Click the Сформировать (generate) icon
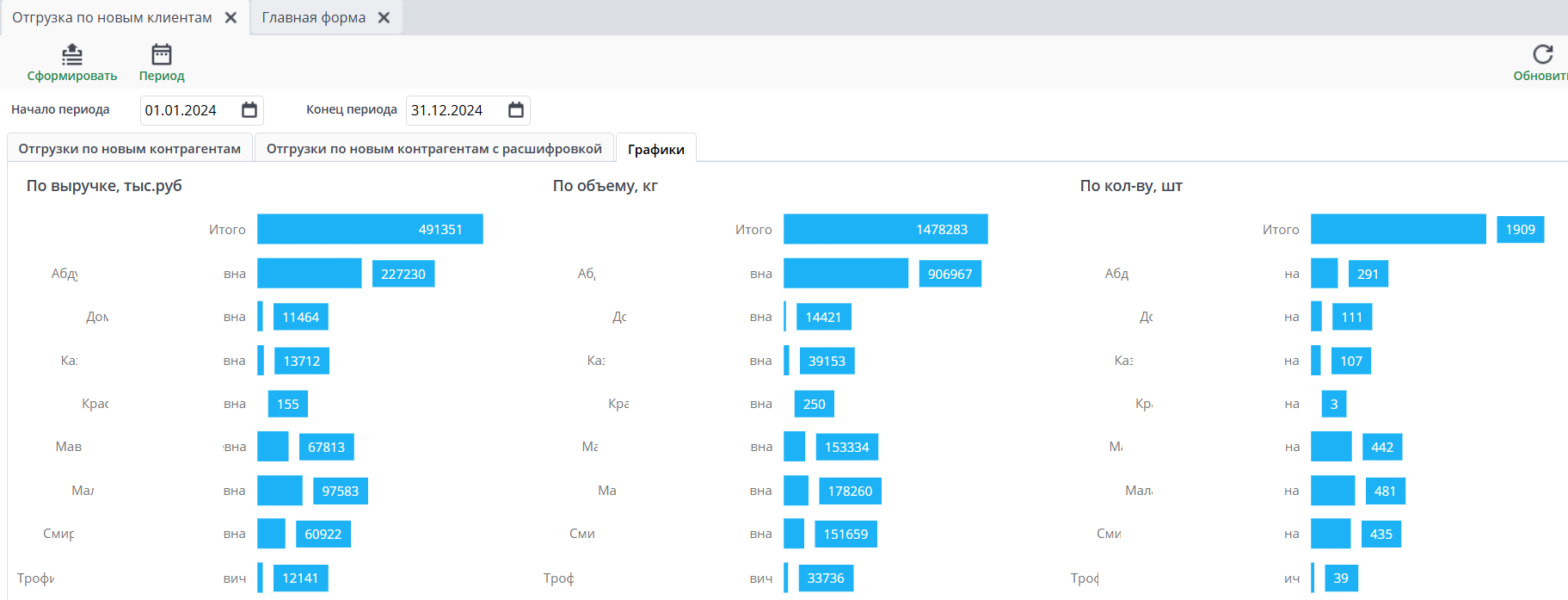 (72, 55)
